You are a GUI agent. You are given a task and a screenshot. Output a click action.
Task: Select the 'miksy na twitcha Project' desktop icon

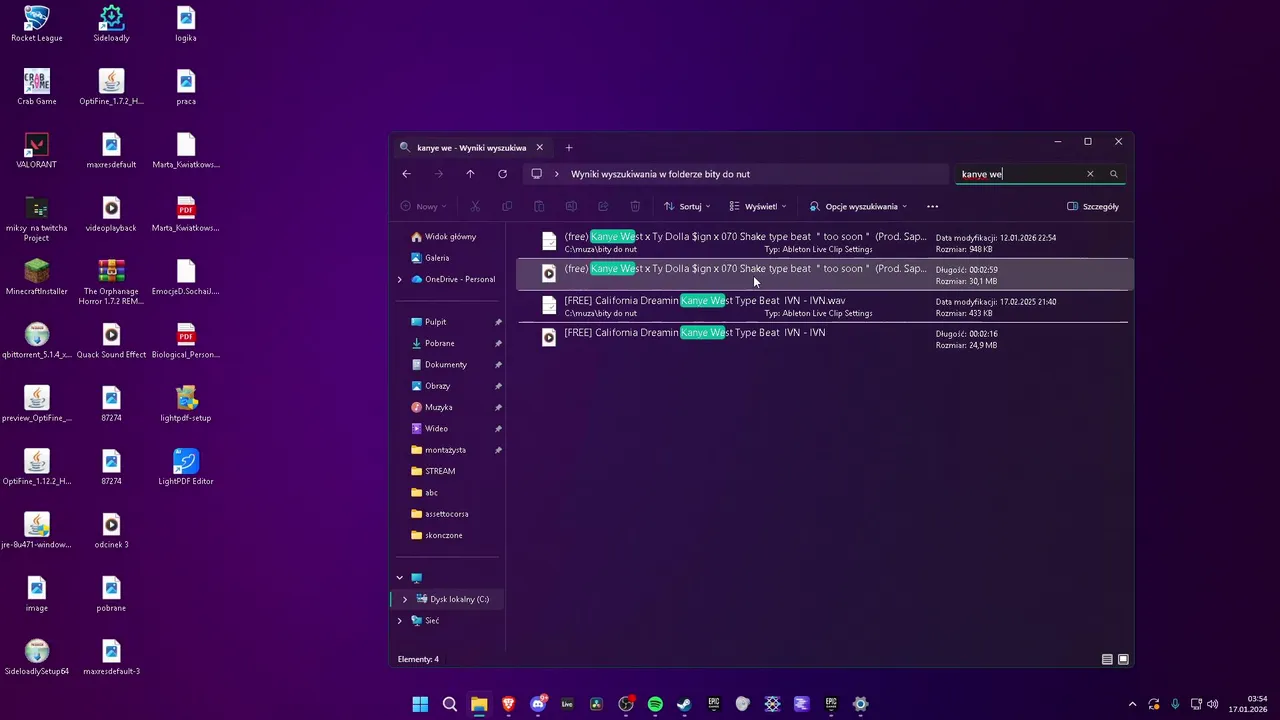coord(37,219)
